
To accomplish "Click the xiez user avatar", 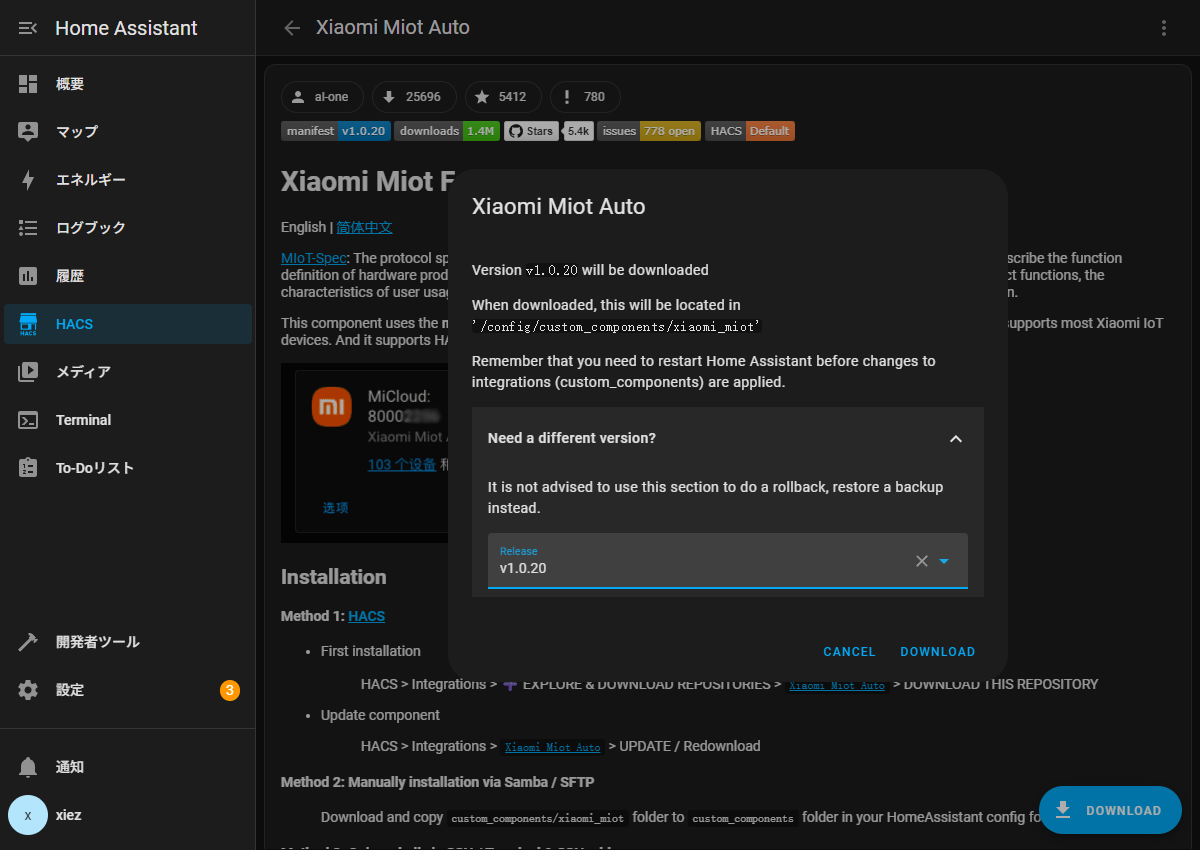I will pos(28,815).
